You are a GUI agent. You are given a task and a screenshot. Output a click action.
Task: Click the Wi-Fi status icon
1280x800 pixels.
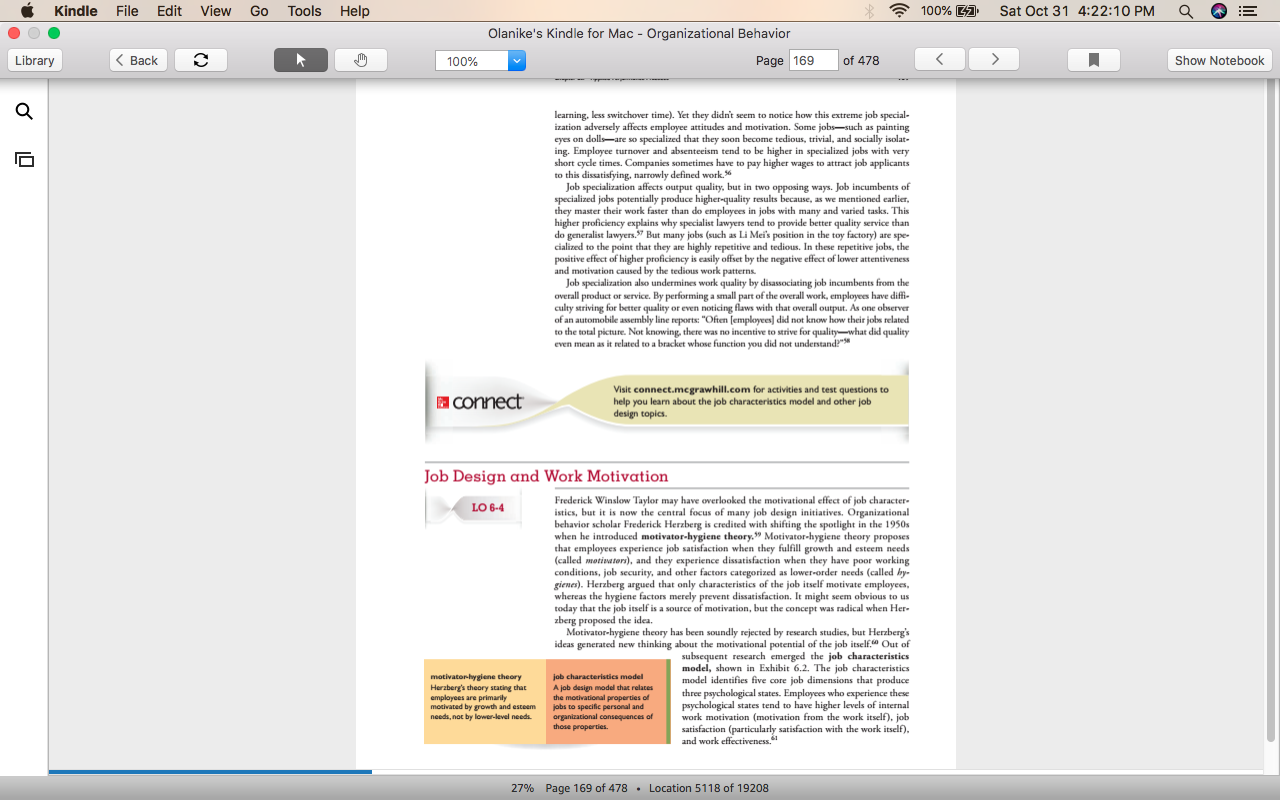point(899,11)
